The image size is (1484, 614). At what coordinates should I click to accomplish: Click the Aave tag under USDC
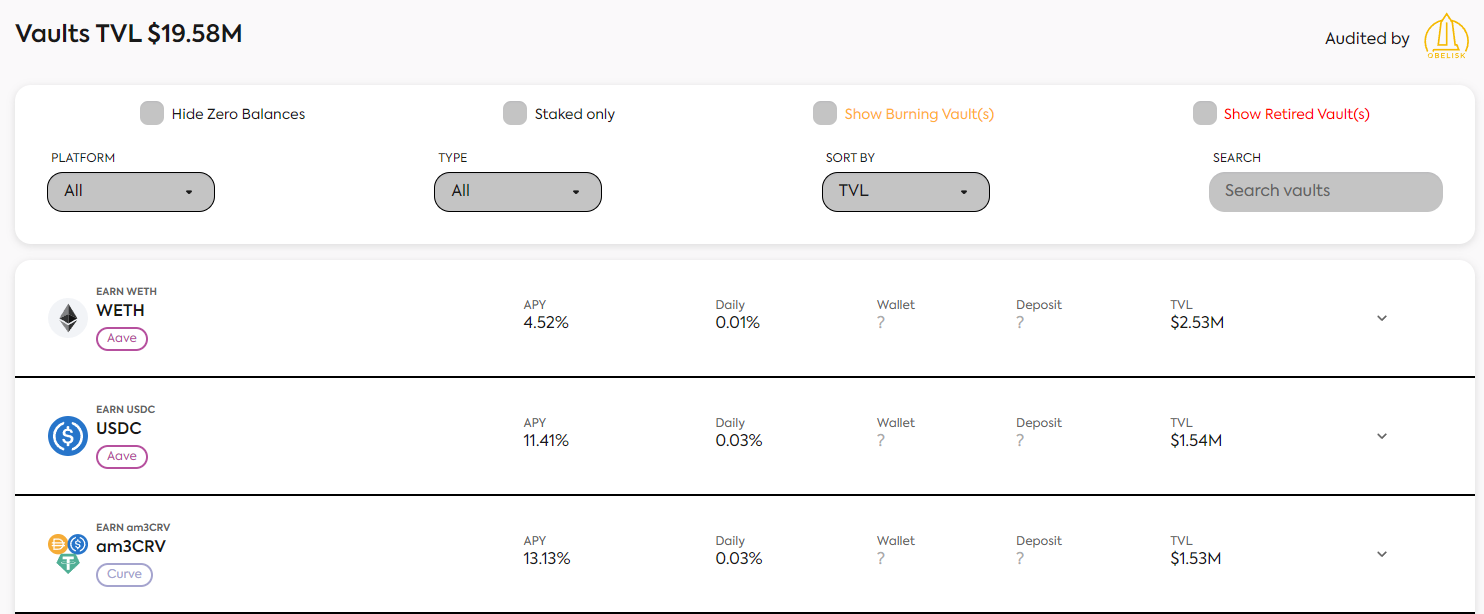point(122,457)
